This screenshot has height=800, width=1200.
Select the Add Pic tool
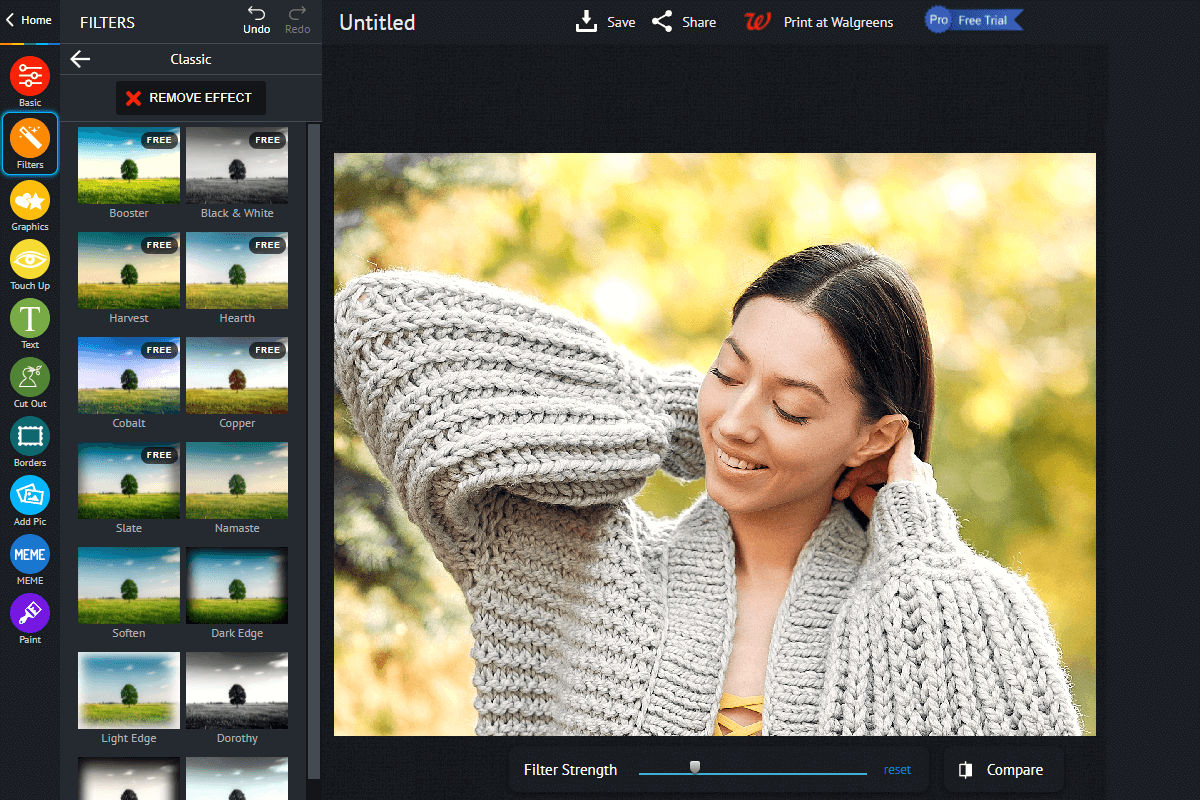pos(29,497)
